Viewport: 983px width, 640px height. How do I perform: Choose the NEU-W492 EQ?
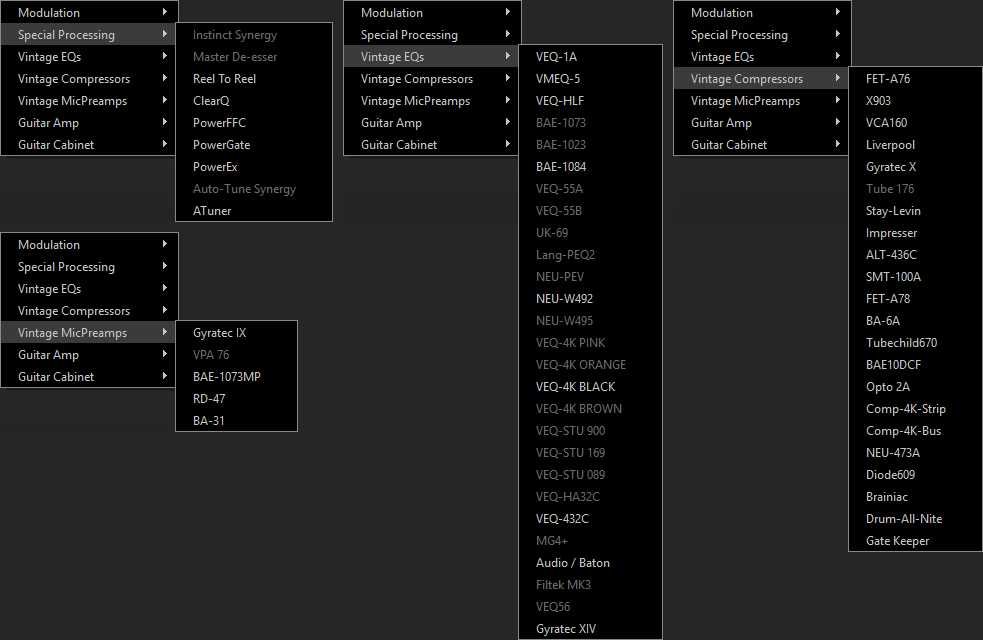591,299
